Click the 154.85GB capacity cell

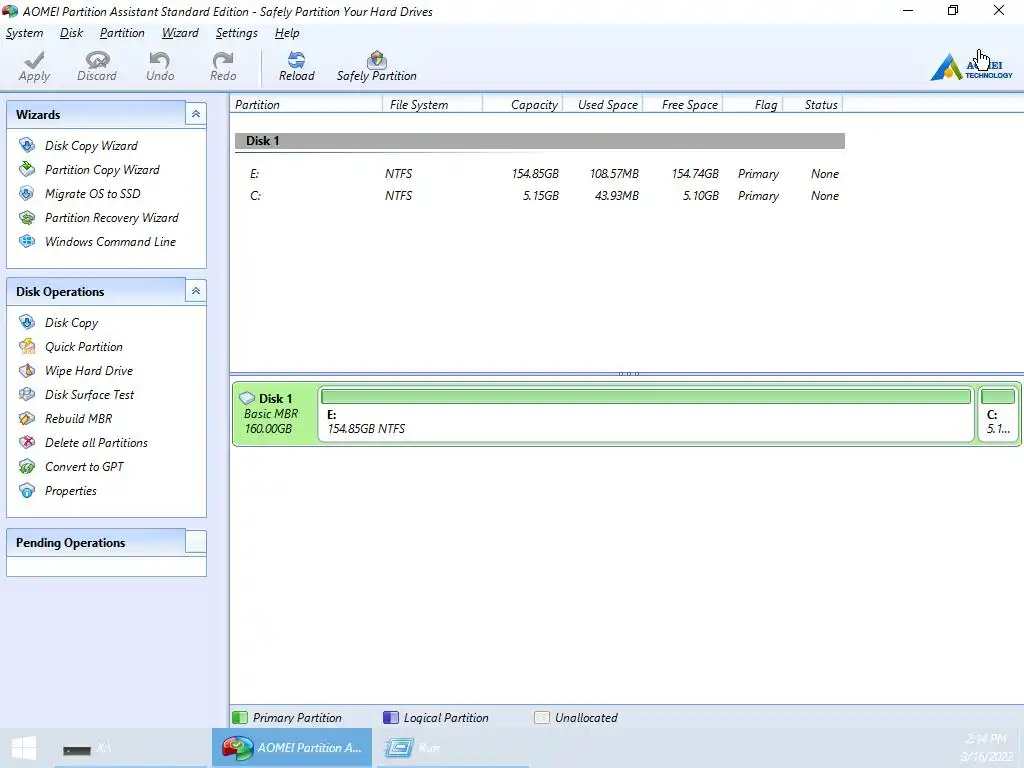535,174
